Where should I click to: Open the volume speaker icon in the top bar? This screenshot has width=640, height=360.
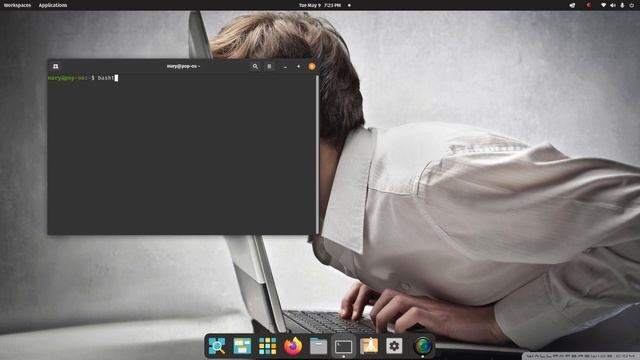(613, 5)
